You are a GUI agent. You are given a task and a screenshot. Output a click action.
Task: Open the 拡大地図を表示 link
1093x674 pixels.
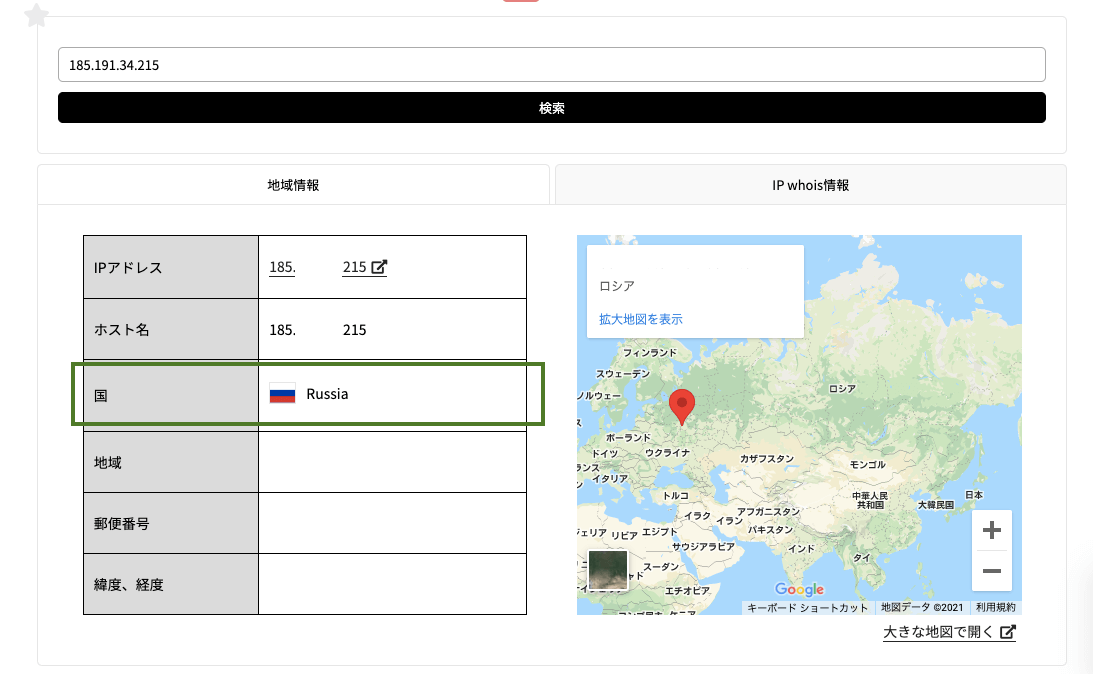(x=640, y=319)
